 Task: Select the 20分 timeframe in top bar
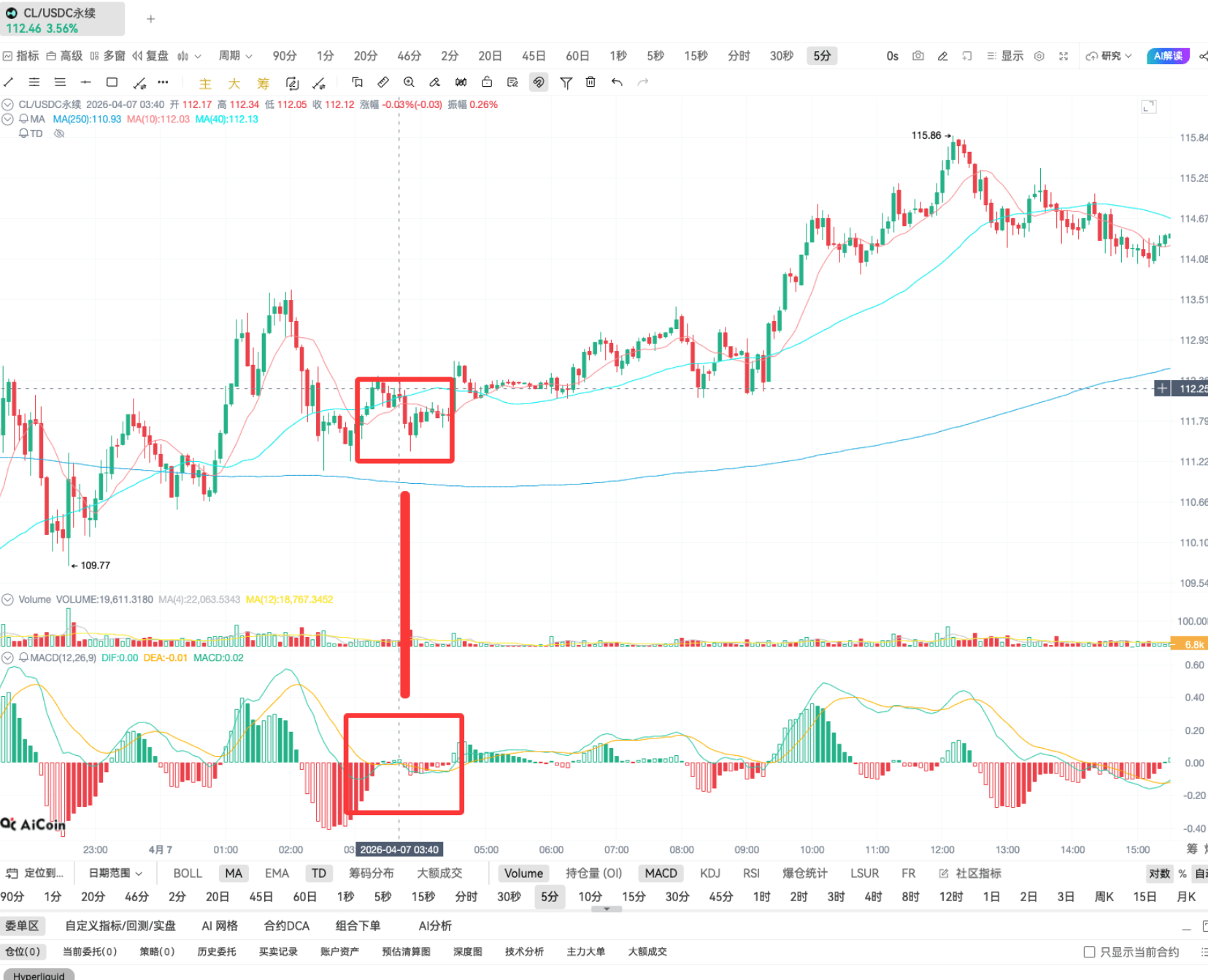coord(366,56)
